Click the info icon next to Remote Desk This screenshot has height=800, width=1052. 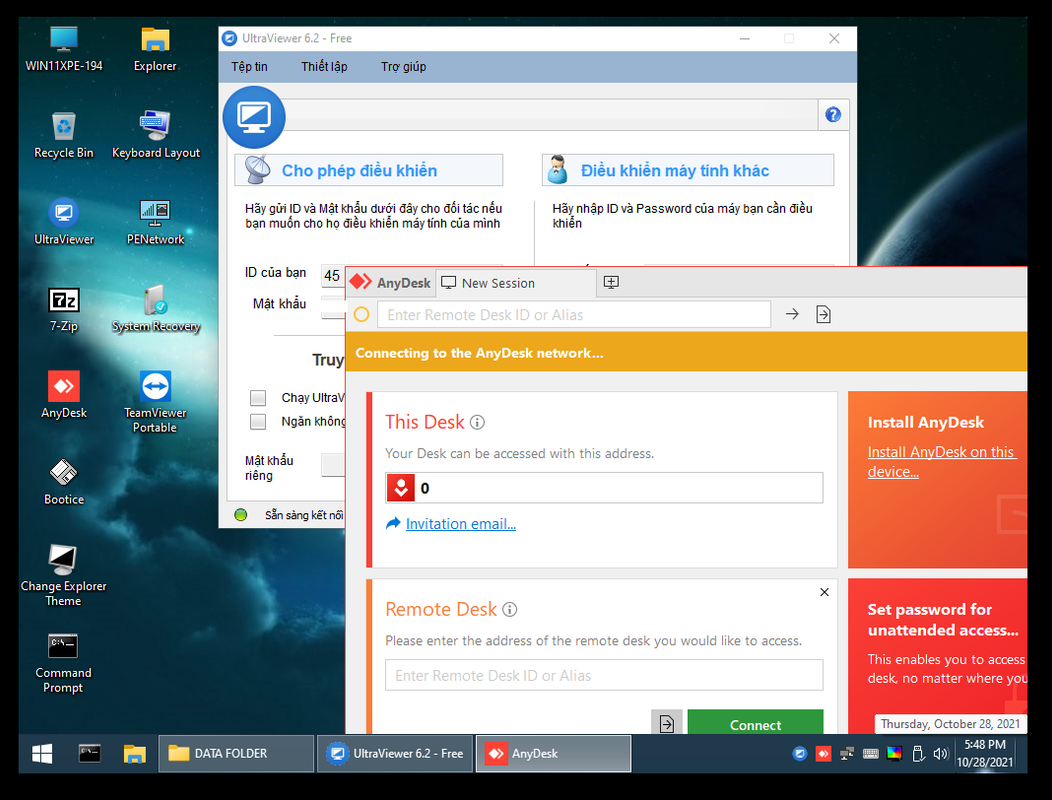click(x=510, y=609)
